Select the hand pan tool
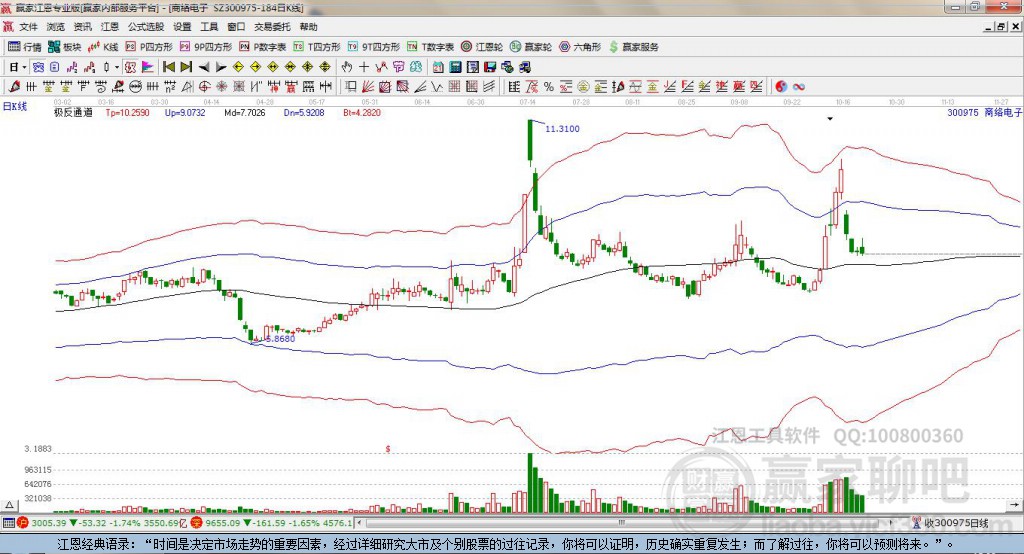This screenshot has width=1024, height=554. [x=347, y=67]
